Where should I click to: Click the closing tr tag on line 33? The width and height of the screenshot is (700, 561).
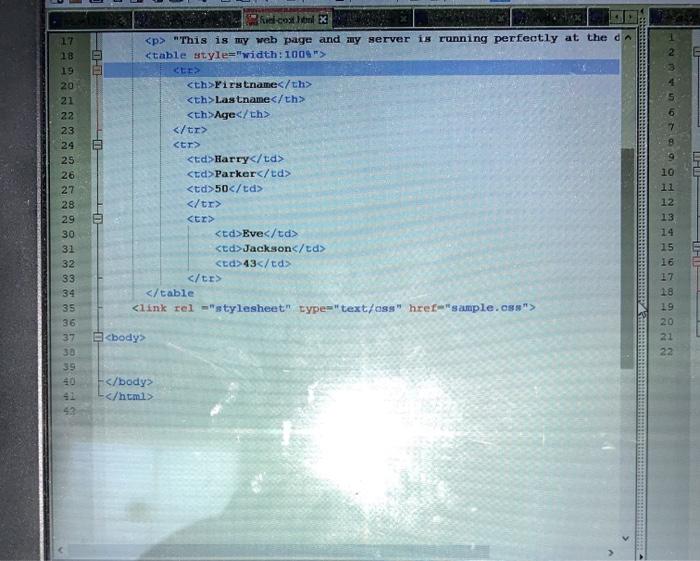[x=204, y=278]
